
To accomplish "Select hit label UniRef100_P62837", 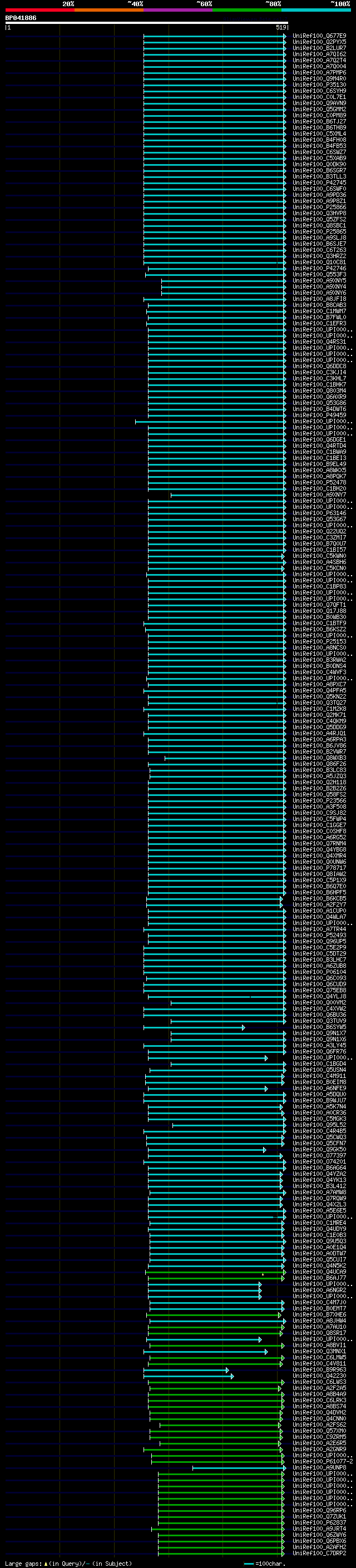I will pyautogui.click(x=319, y=1522).
